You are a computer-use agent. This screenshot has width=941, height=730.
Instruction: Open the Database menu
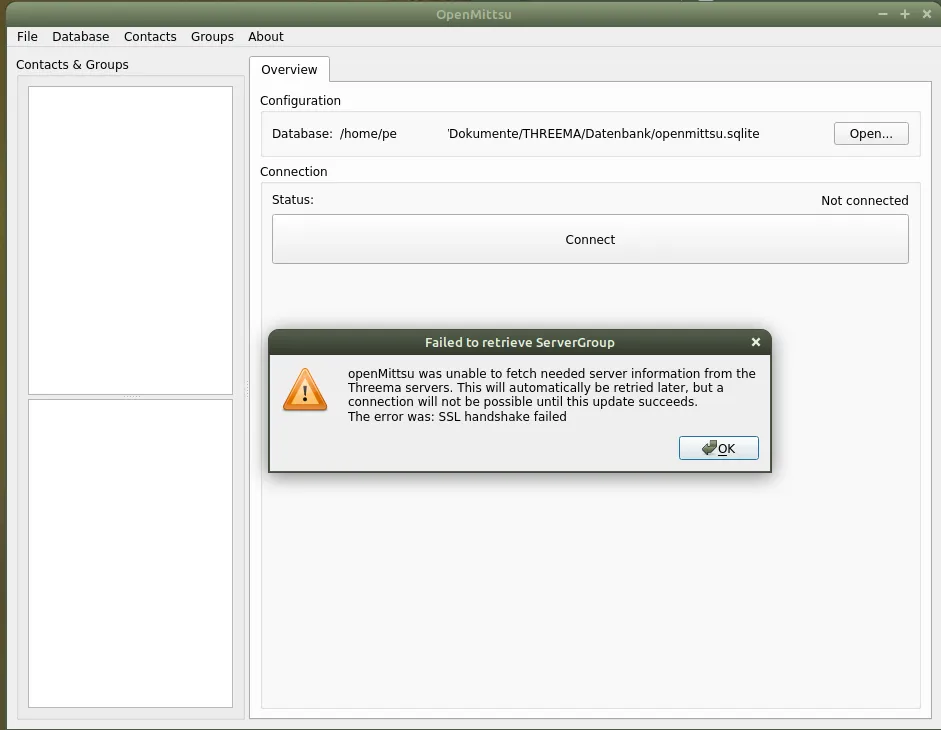[x=81, y=37]
